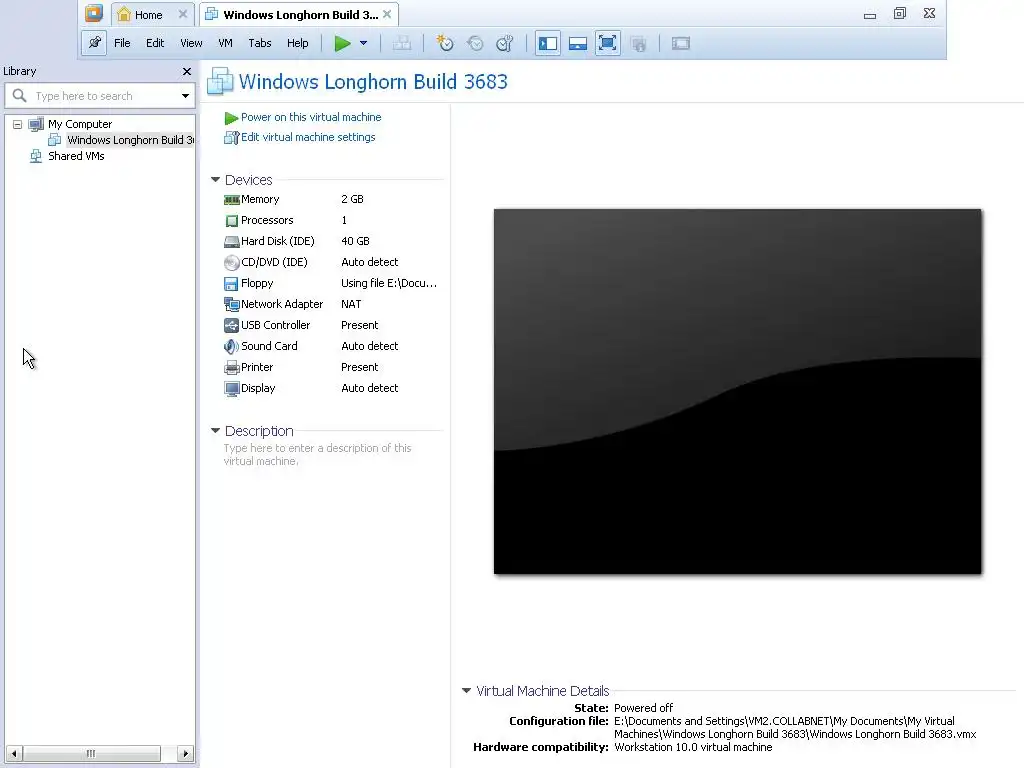Open the library search dropdown arrow
This screenshot has height=768, width=1024.
click(x=185, y=96)
